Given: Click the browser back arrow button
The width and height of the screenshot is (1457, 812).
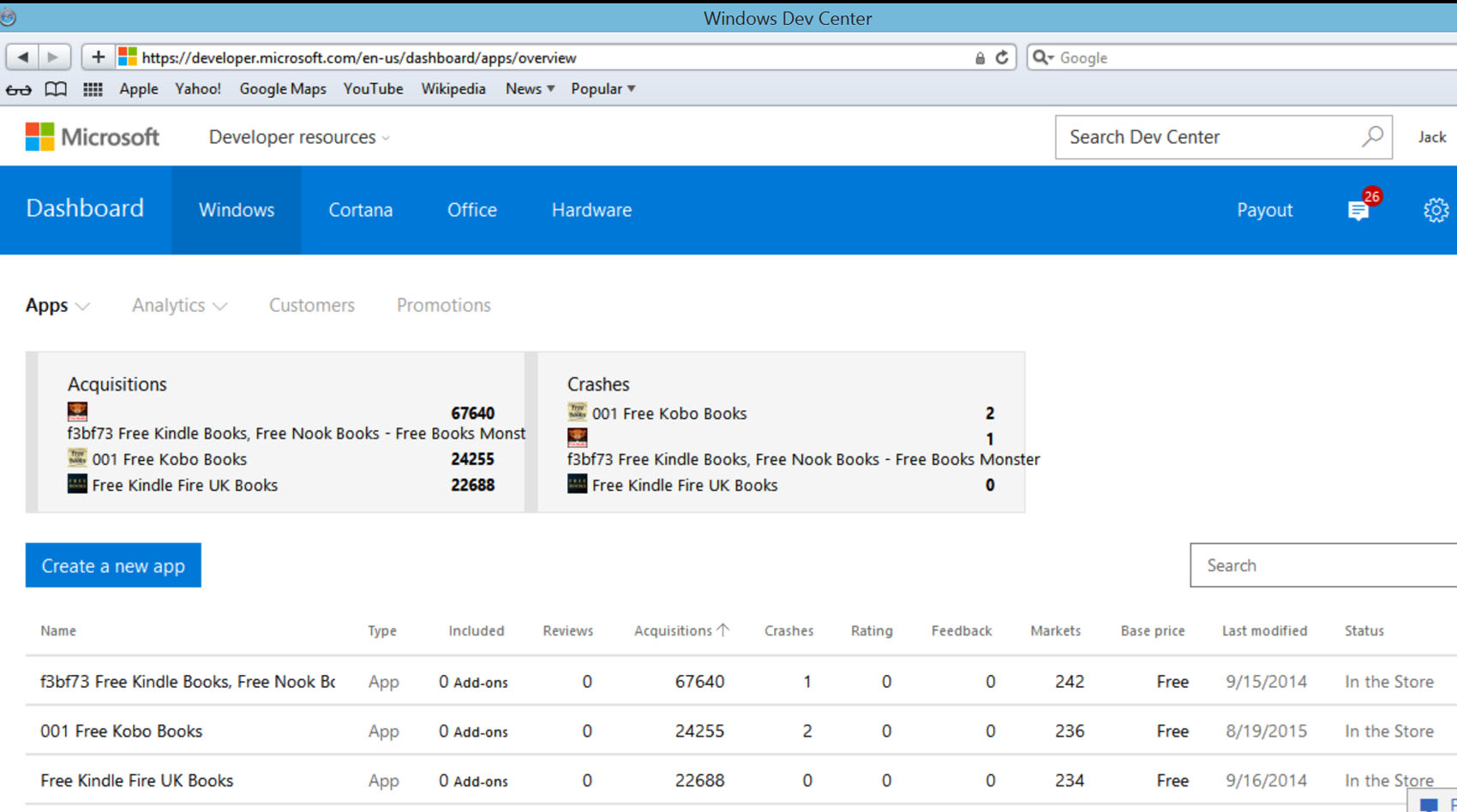Looking at the screenshot, I should click(22, 57).
